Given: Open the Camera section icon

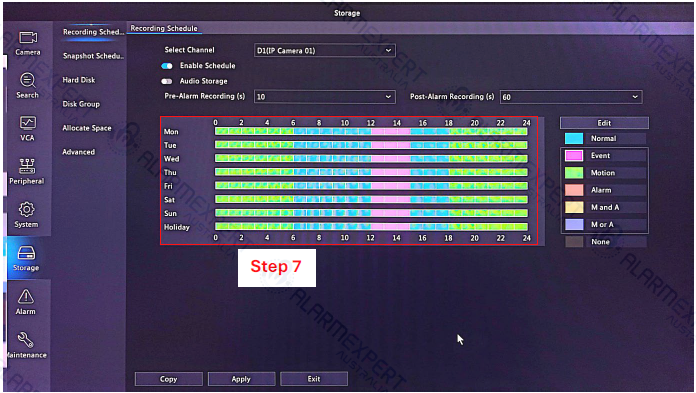Looking at the screenshot, I should [28, 38].
